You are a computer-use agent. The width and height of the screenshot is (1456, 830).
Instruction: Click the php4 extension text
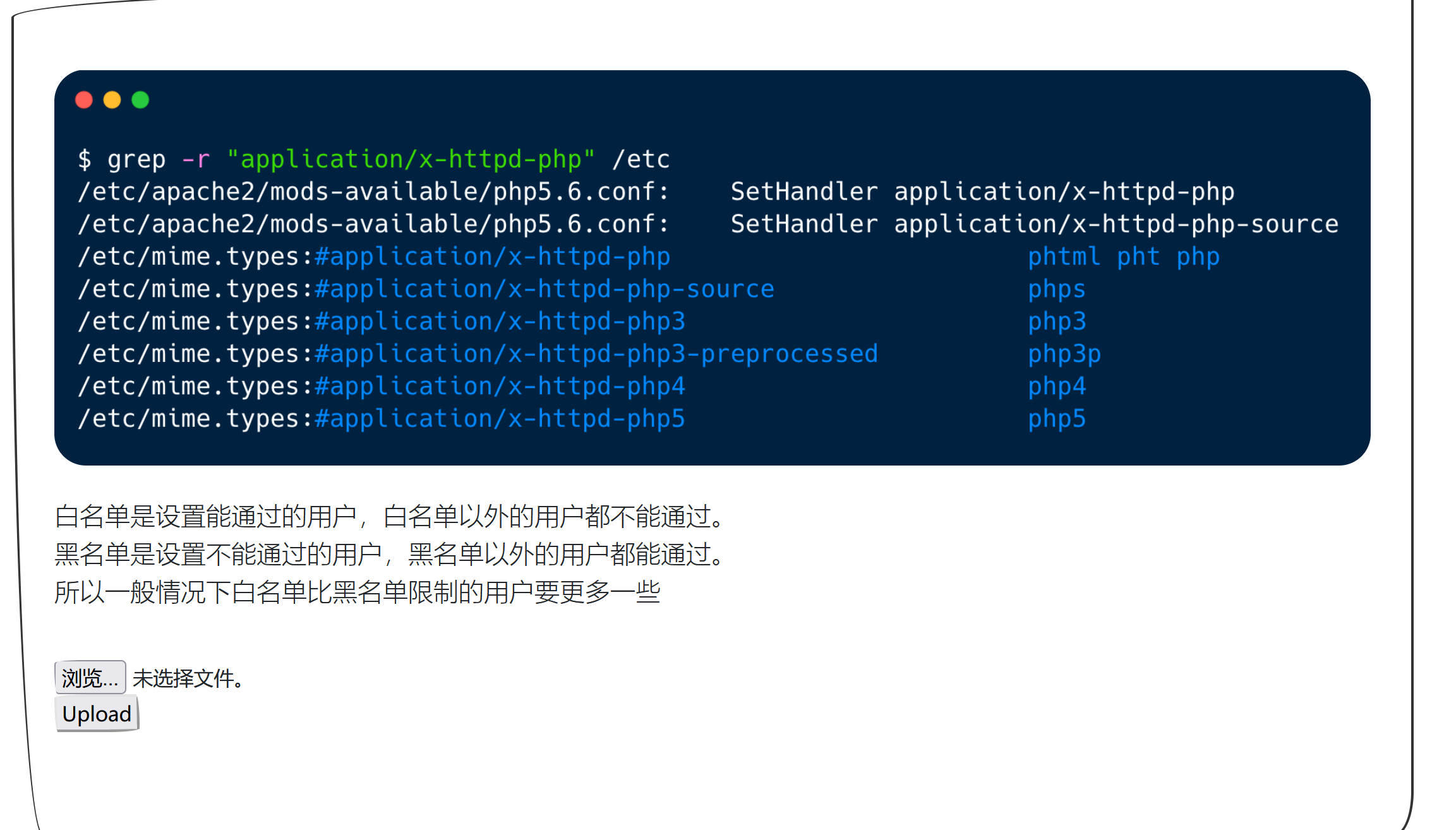1056,386
